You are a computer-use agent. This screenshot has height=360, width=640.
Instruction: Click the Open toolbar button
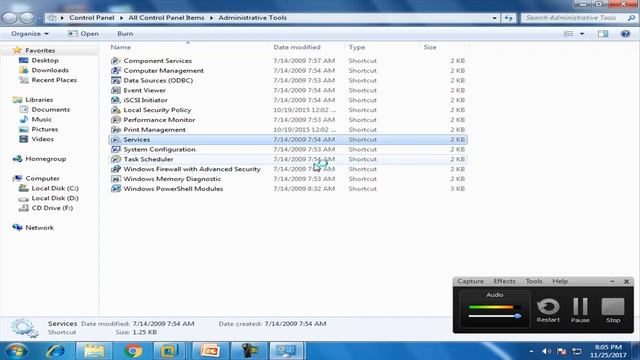pos(84,34)
